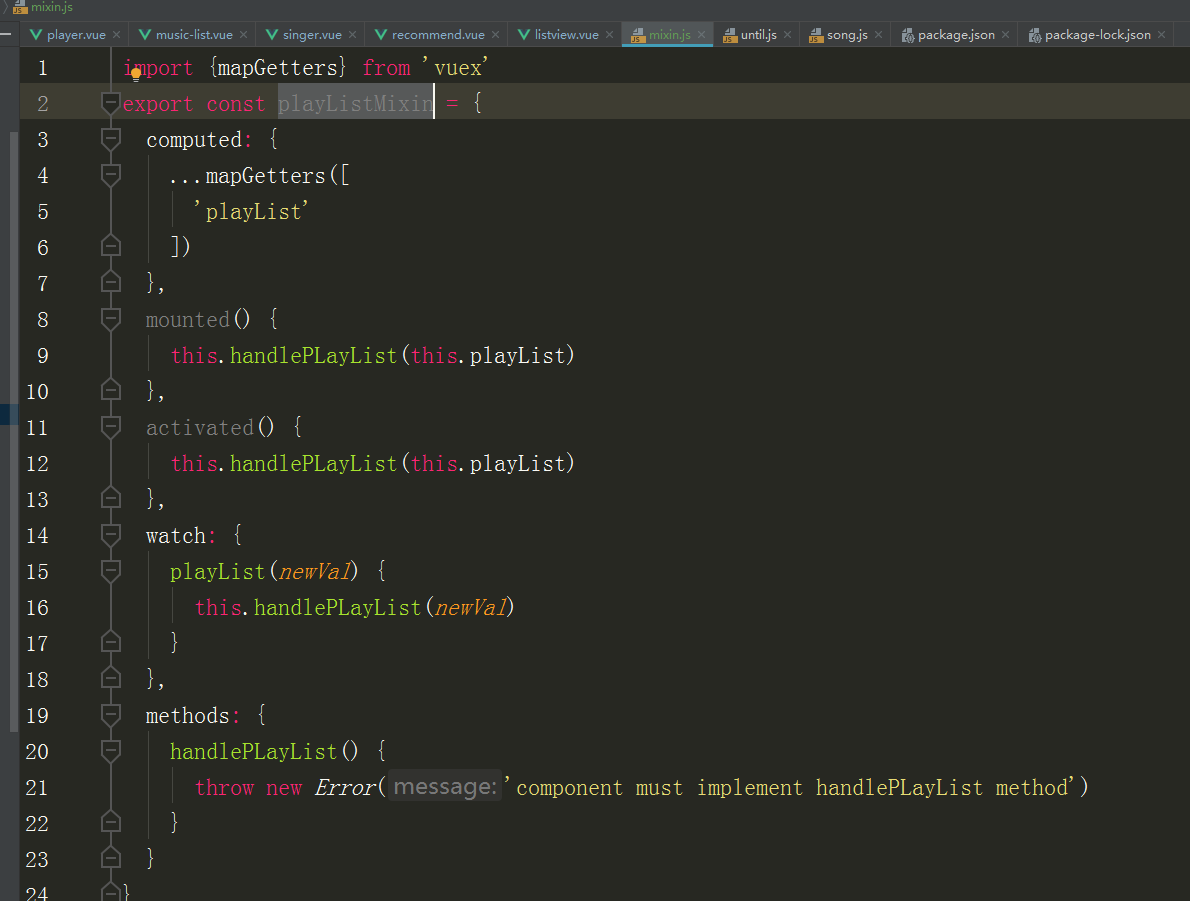
Task: Click the fold end marker on line 10
Action: pos(111,390)
